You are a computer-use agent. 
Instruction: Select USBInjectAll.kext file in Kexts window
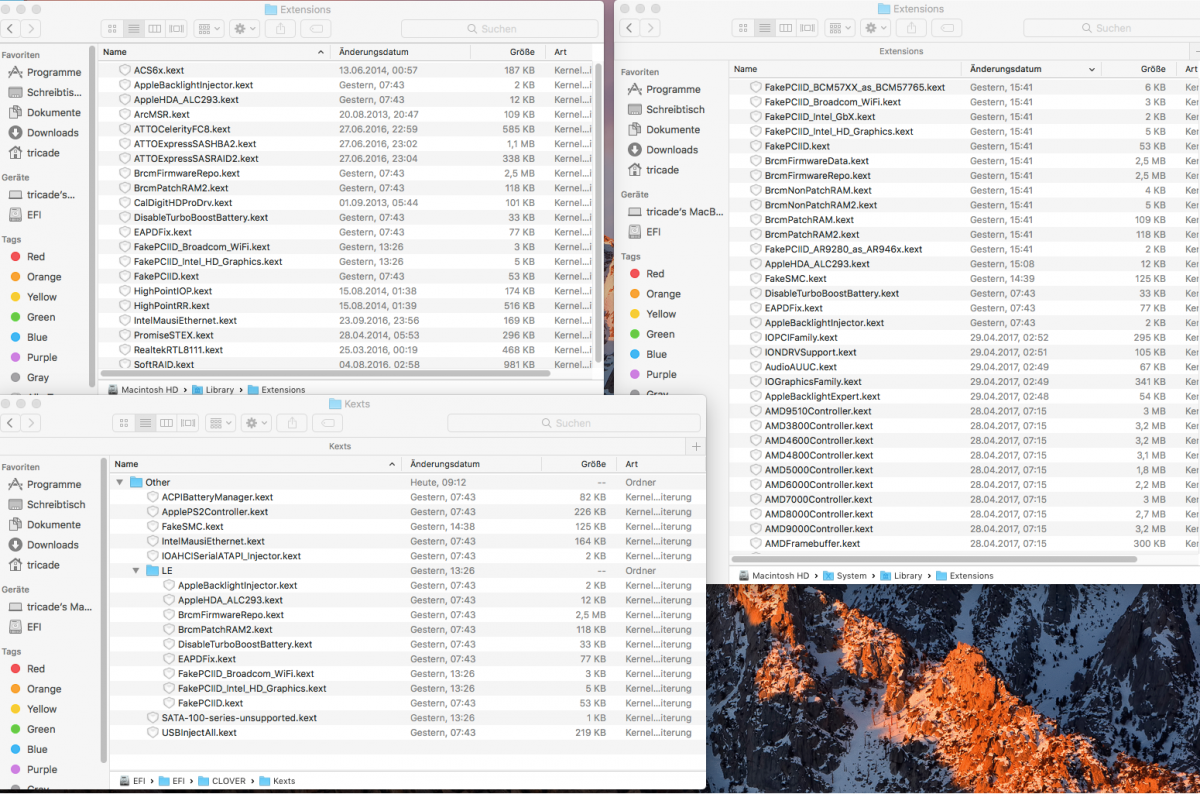tap(199, 732)
